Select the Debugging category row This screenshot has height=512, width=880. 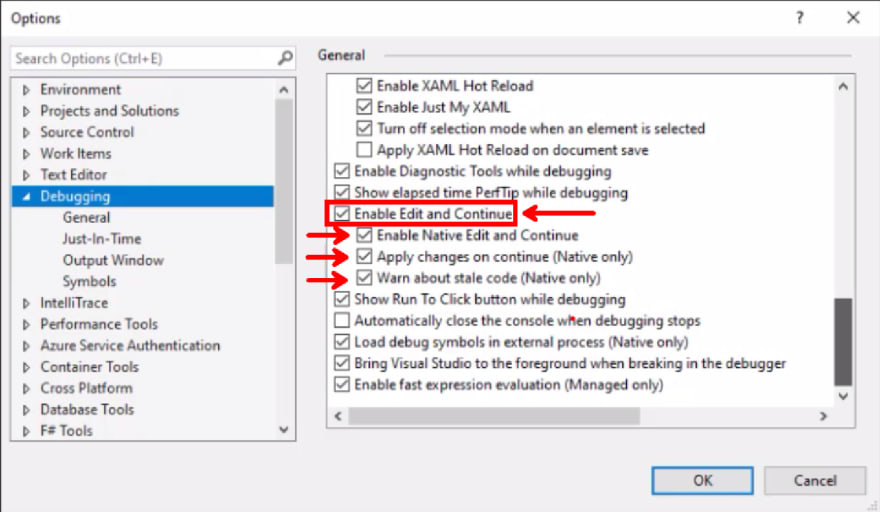tap(143, 196)
